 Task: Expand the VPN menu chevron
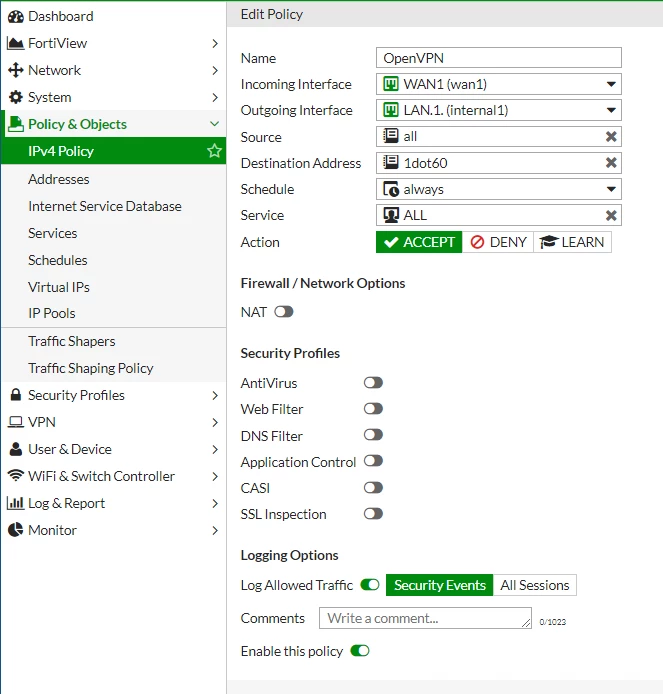(x=215, y=422)
